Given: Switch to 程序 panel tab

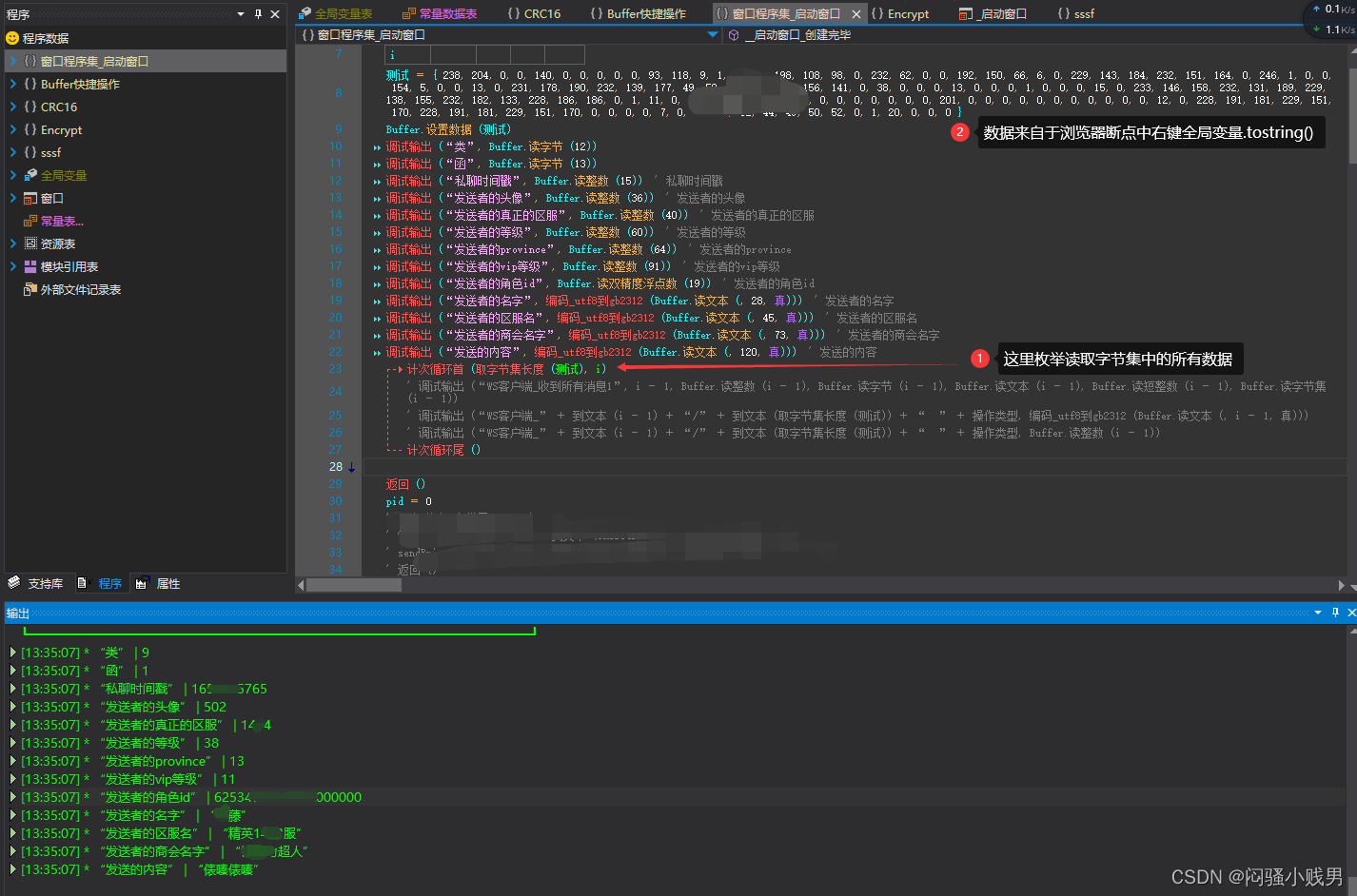Looking at the screenshot, I should coord(101,583).
